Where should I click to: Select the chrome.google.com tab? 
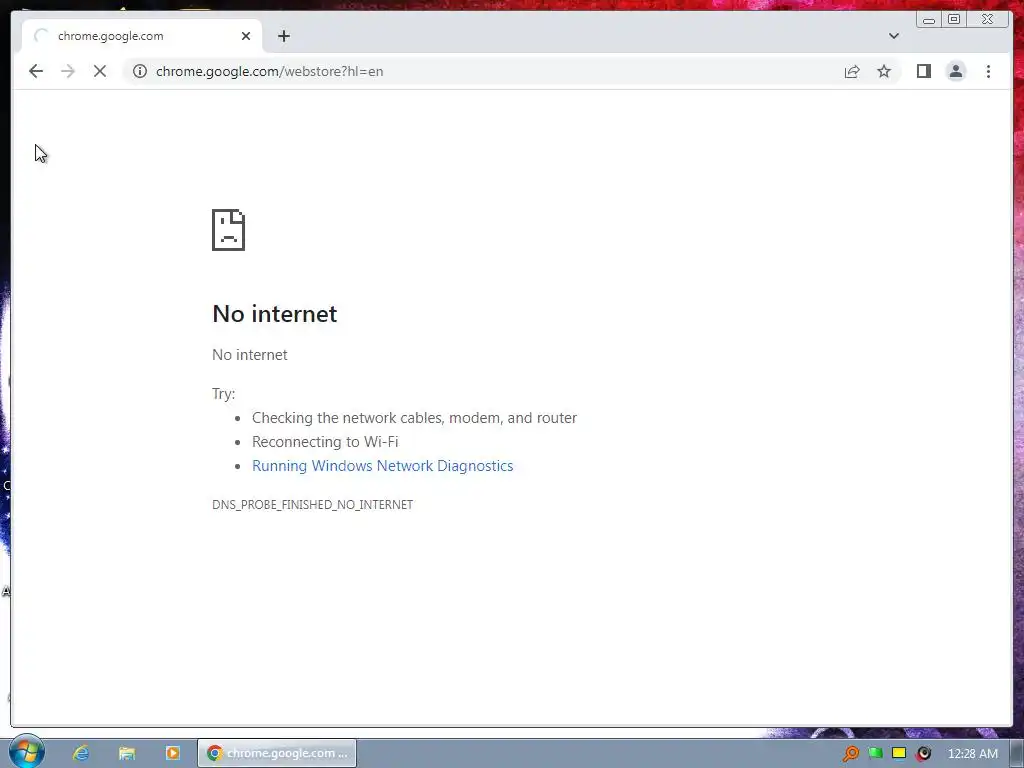(142, 36)
